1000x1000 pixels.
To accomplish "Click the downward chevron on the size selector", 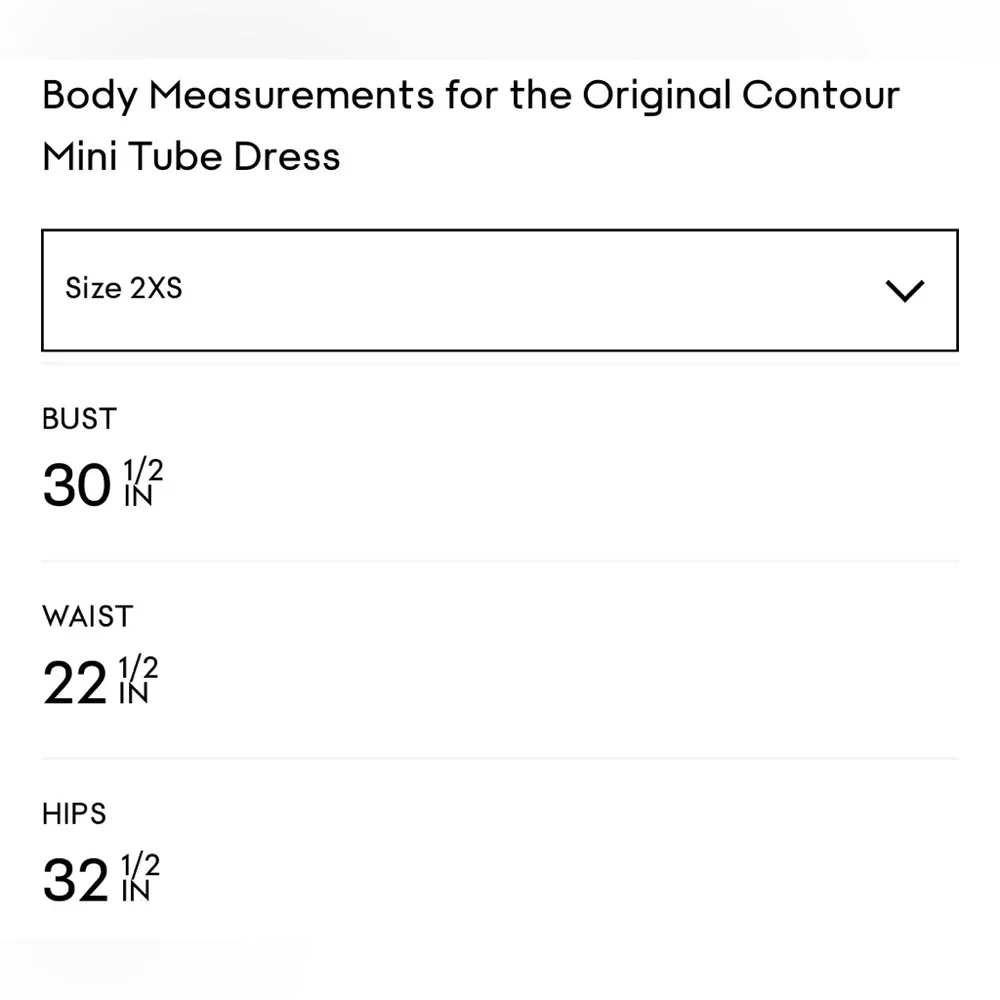I will tap(906, 289).
